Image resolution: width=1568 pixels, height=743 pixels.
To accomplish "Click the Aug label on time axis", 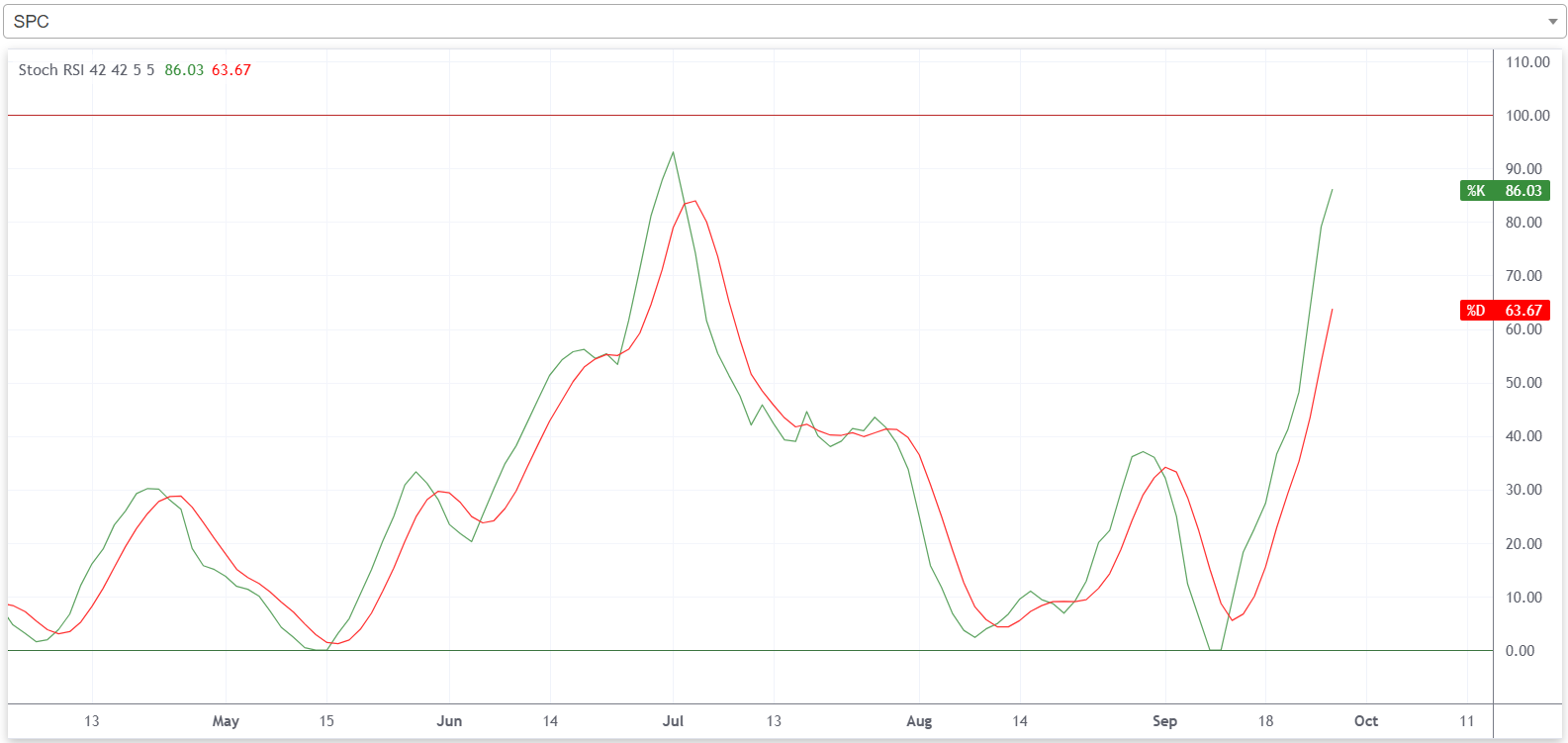I will click(919, 721).
